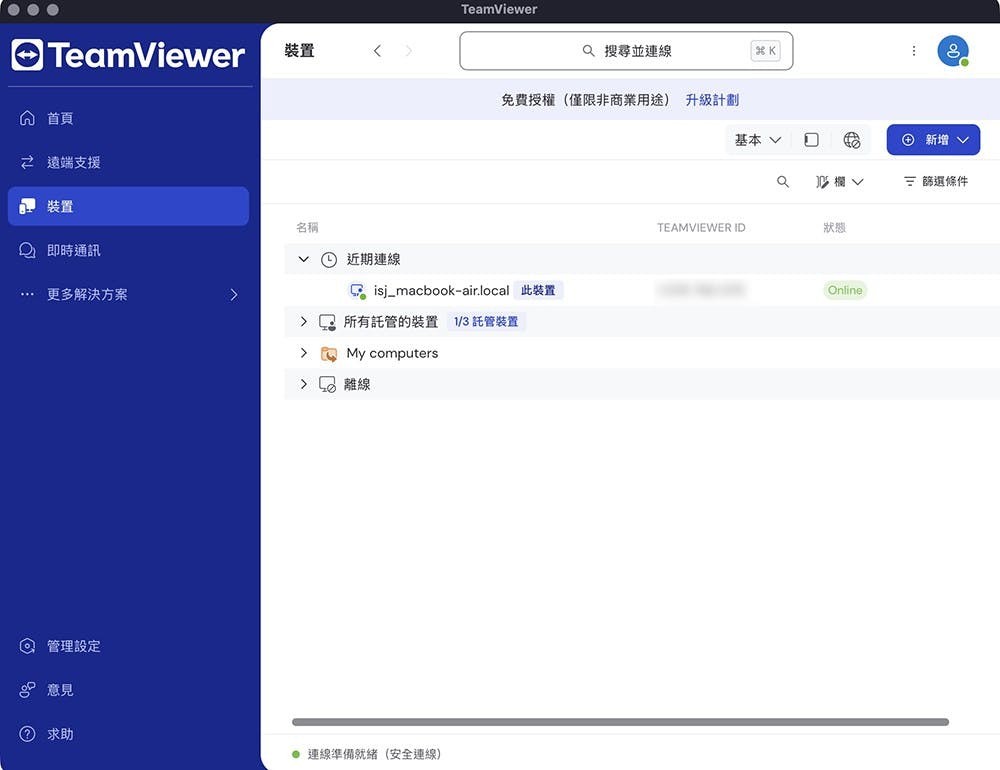
Task: Expand the My computers group
Action: click(304, 353)
